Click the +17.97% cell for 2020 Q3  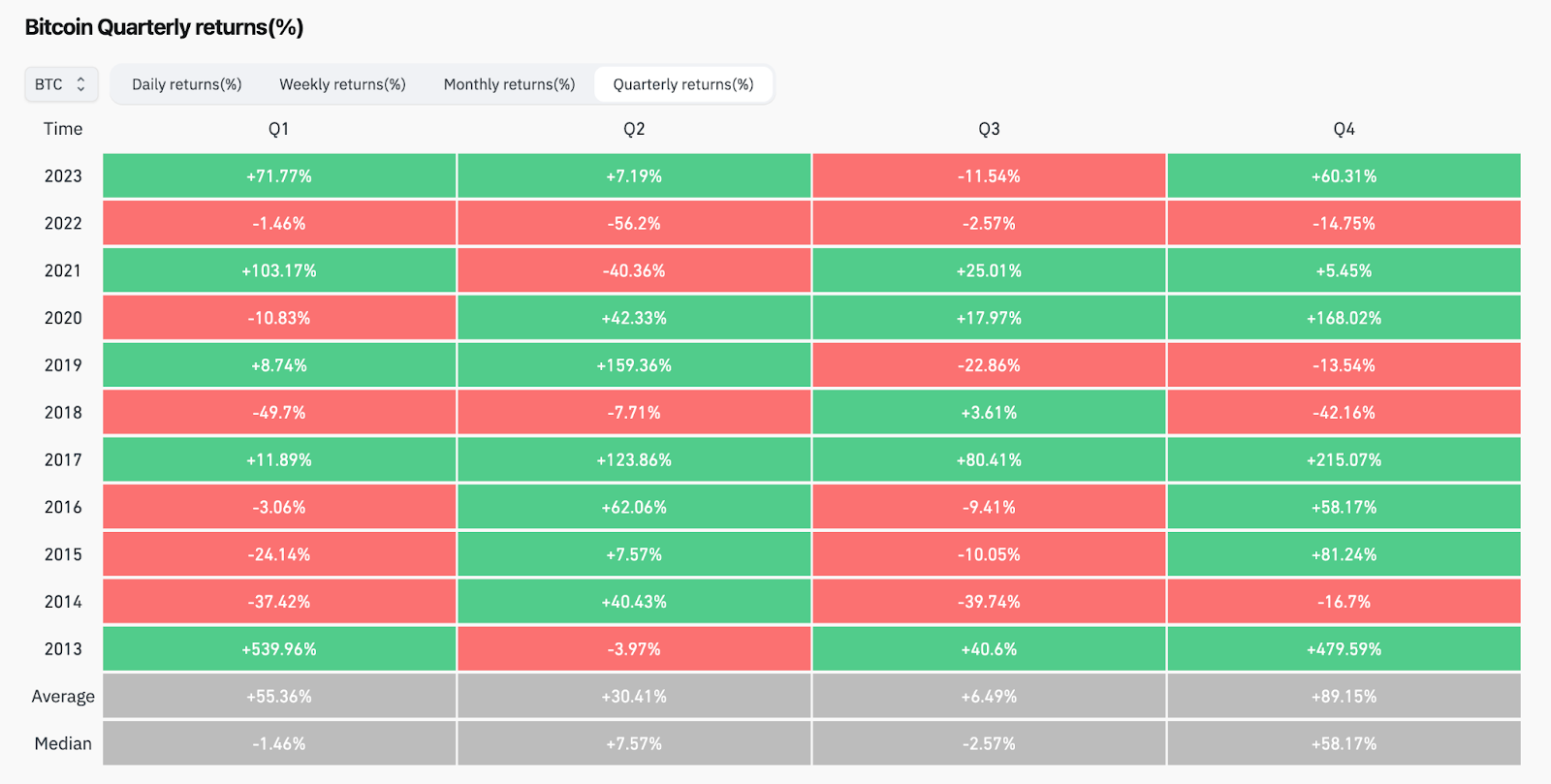(989, 318)
